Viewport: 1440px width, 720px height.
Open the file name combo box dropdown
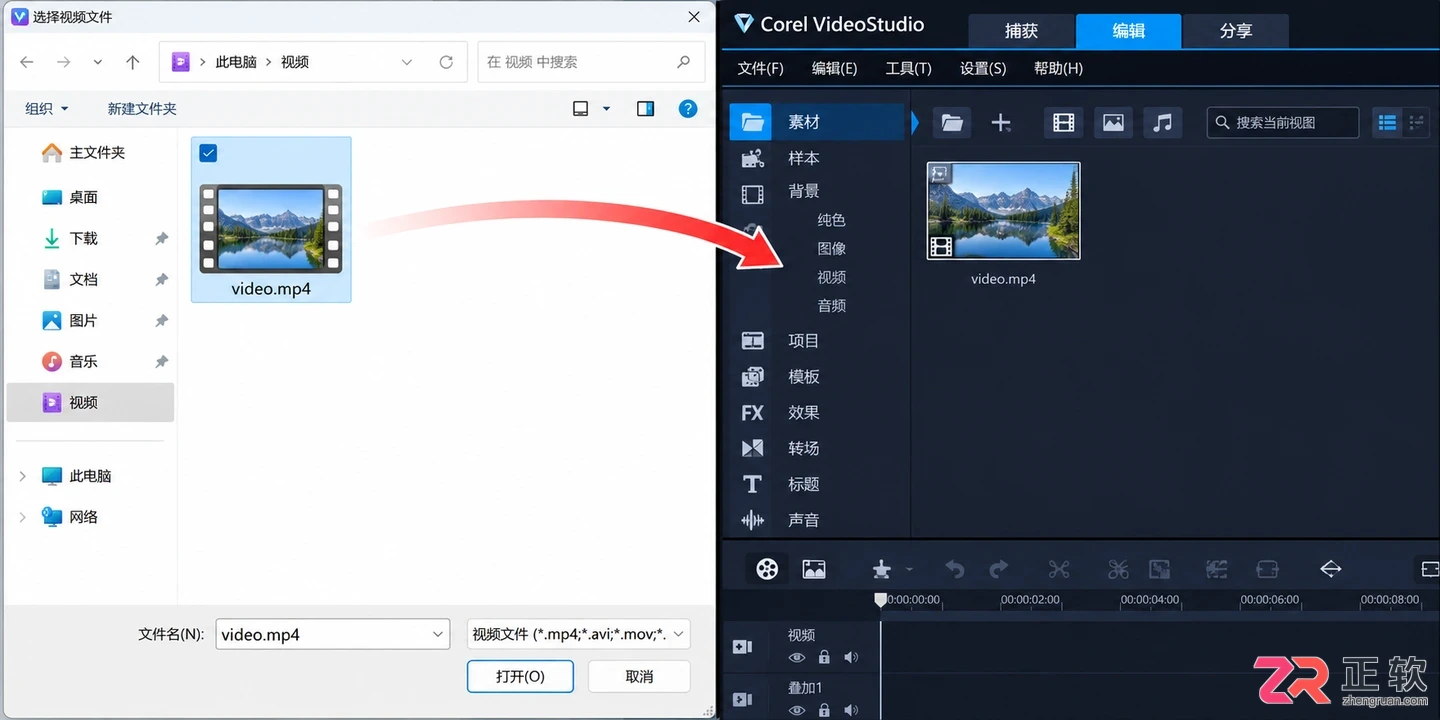pos(438,634)
